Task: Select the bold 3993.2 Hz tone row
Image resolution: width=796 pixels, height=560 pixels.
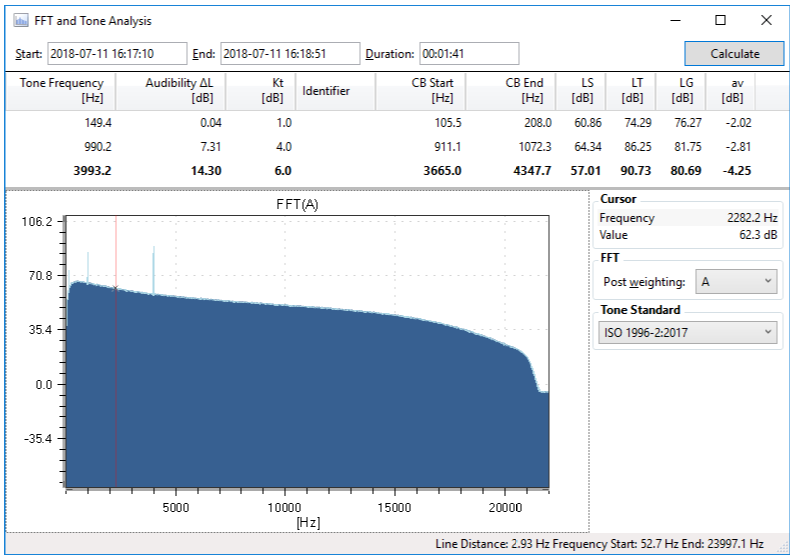Action: click(x=300, y=170)
